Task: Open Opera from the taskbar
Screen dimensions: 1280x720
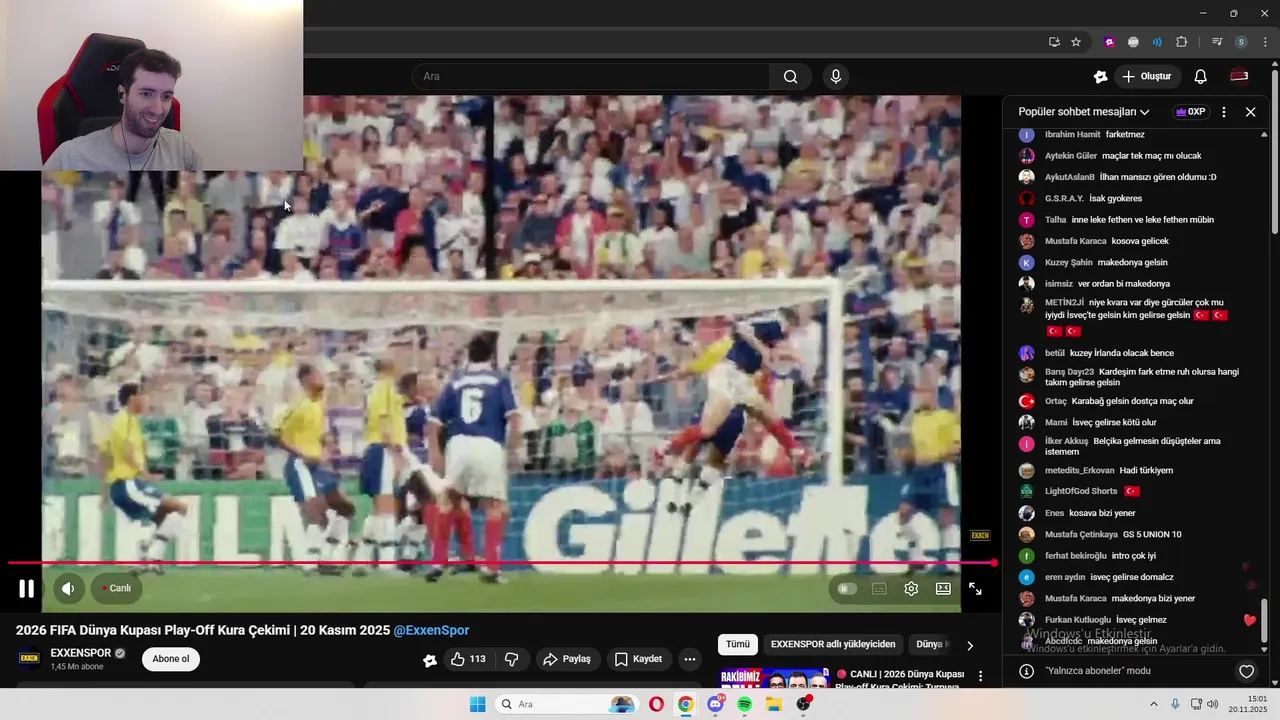Action: click(656, 704)
